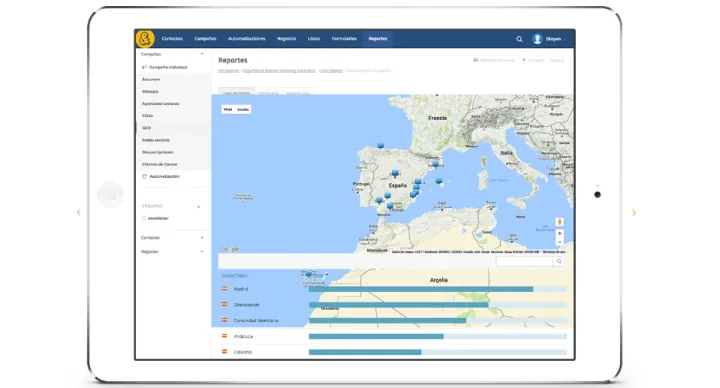Click the Comunidad Valenciana progress bar
The width and height of the screenshot is (720, 388).
click(438, 321)
